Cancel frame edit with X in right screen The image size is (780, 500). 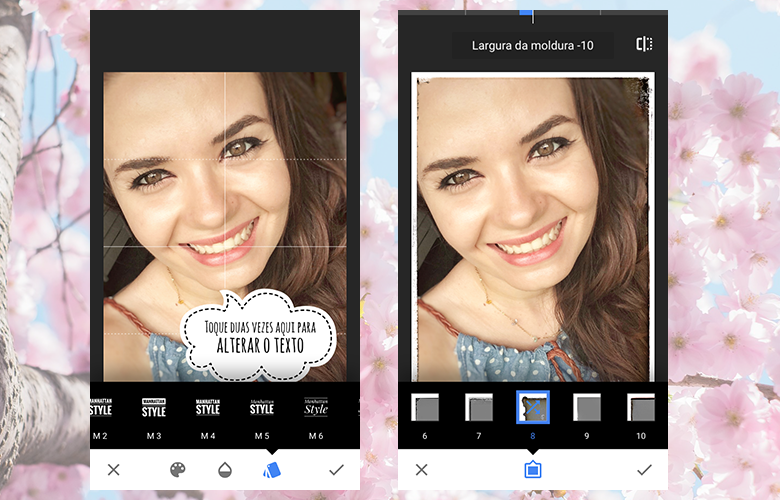click(421, 470)
